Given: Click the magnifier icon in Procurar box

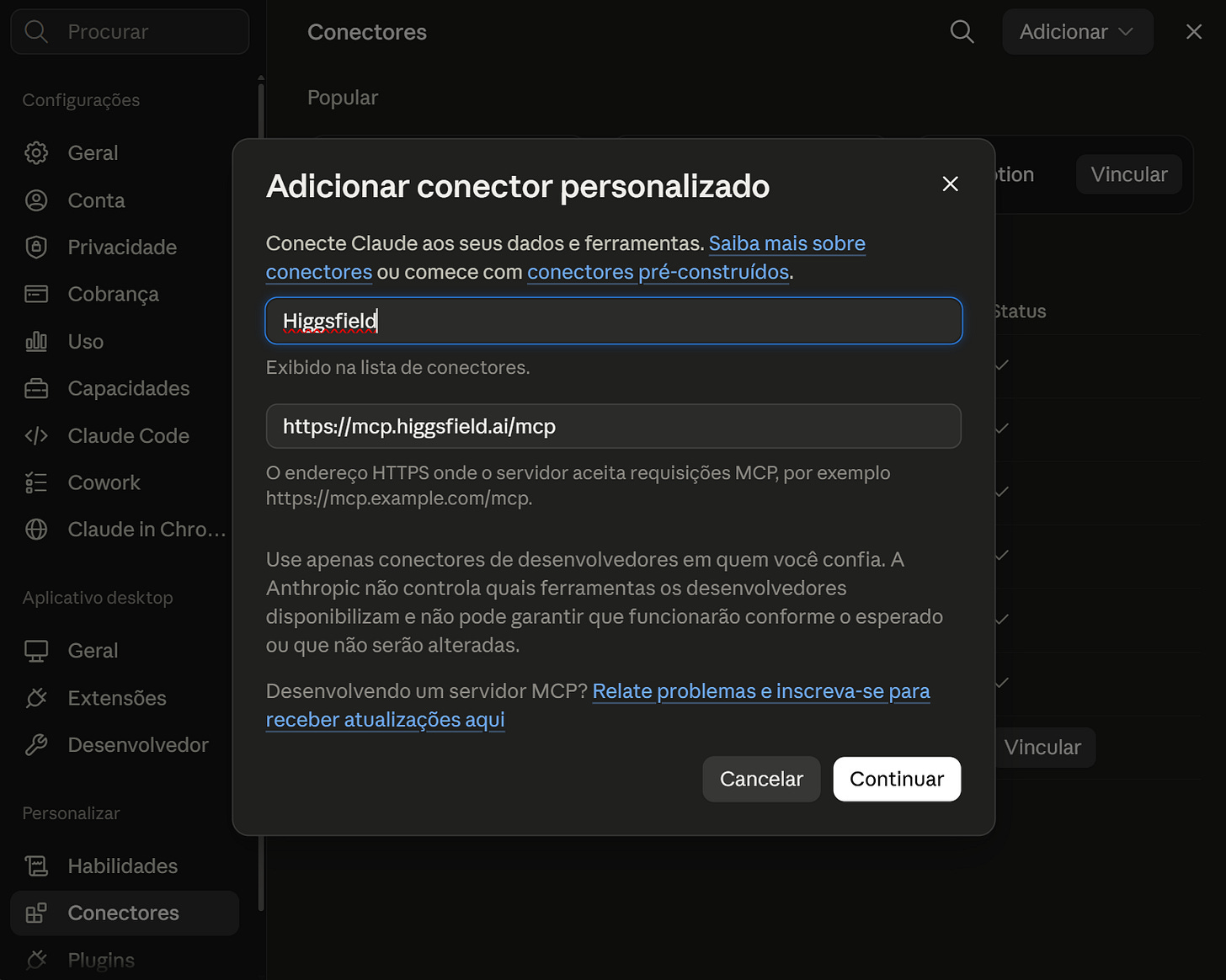Looking at the screenshot, I should 36,32.
